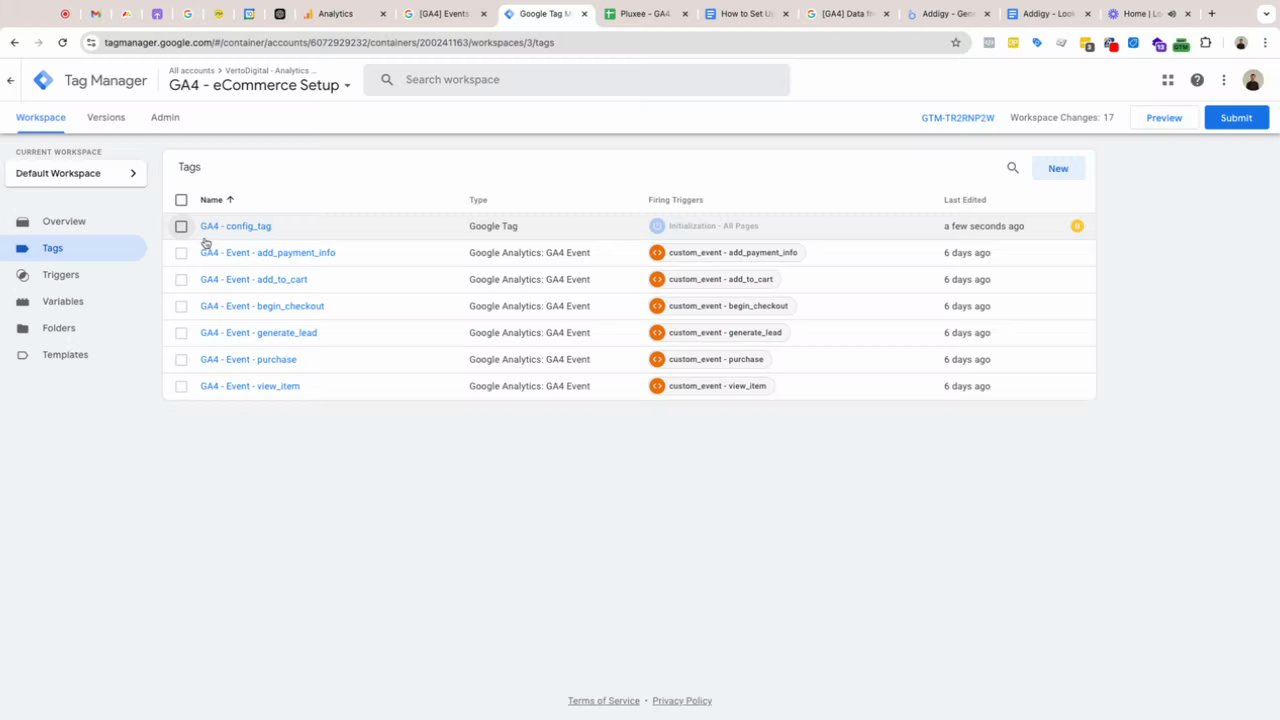Click the Triggers sidebar icon
This screenshot has height=720, width=1280.
(x=23, y=275)
